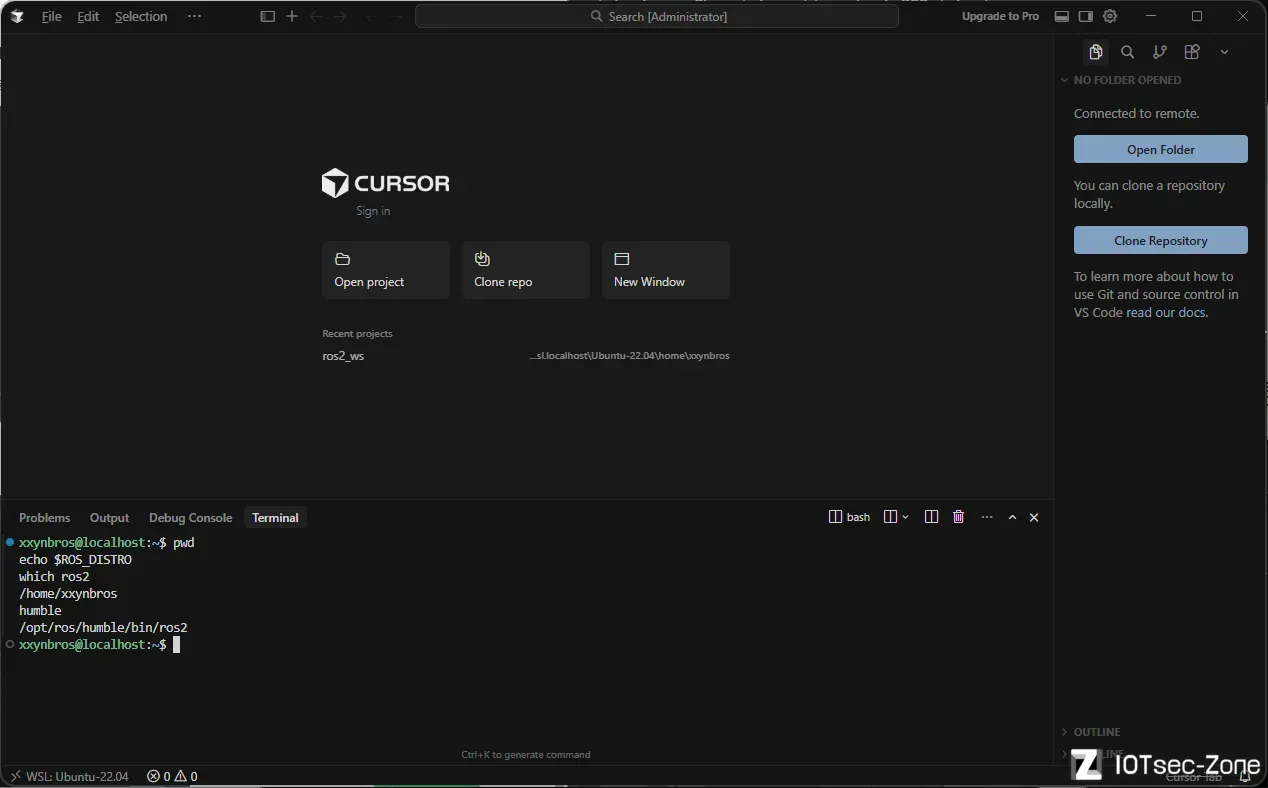Click the path text next to ros2_ws

[630, 356]
